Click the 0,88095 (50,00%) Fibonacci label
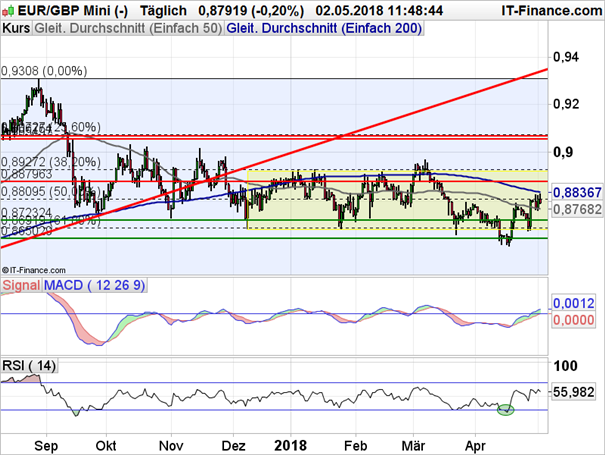The height and width of the screenshot is (455, 605). [51, 192]
